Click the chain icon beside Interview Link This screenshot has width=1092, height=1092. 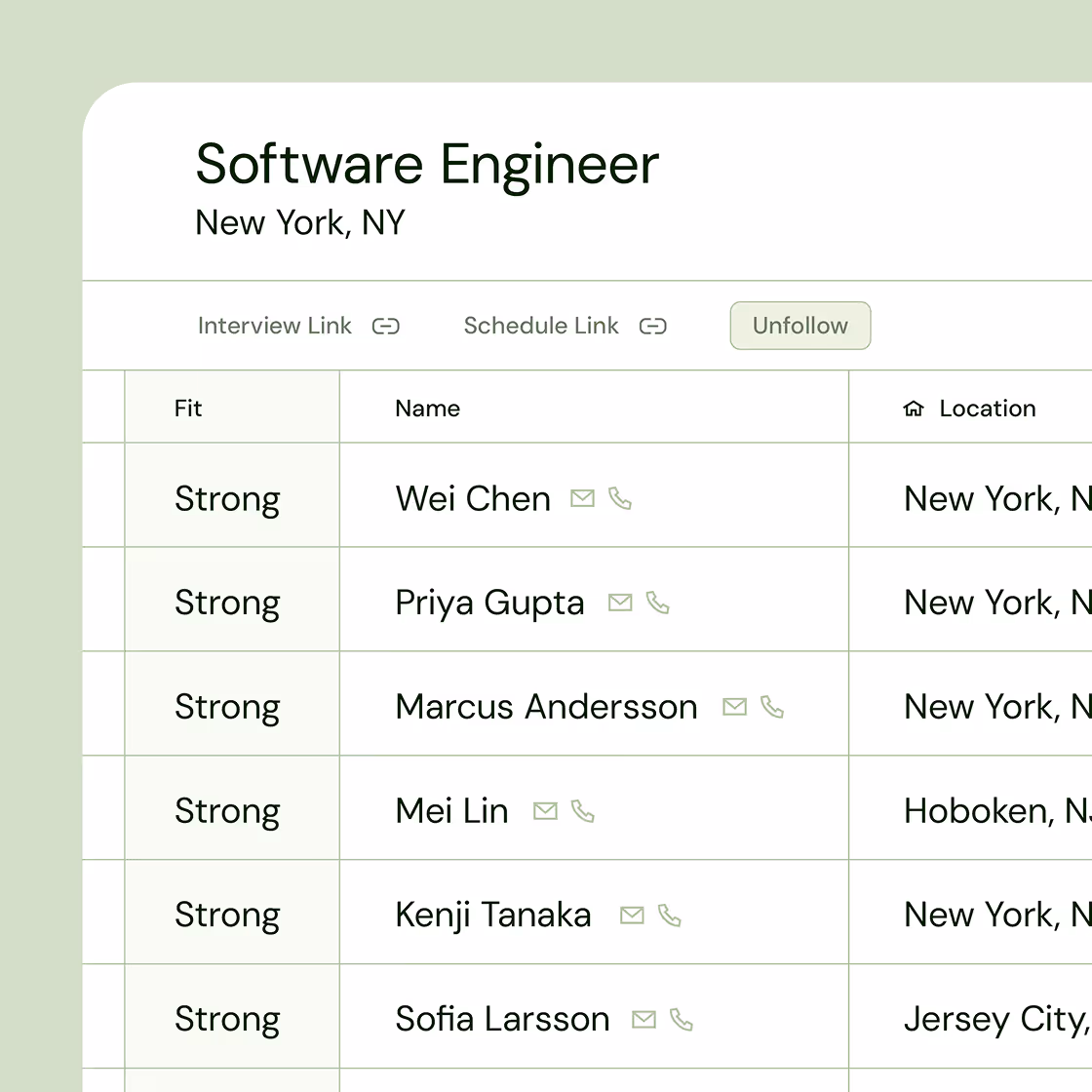[386, 327]
